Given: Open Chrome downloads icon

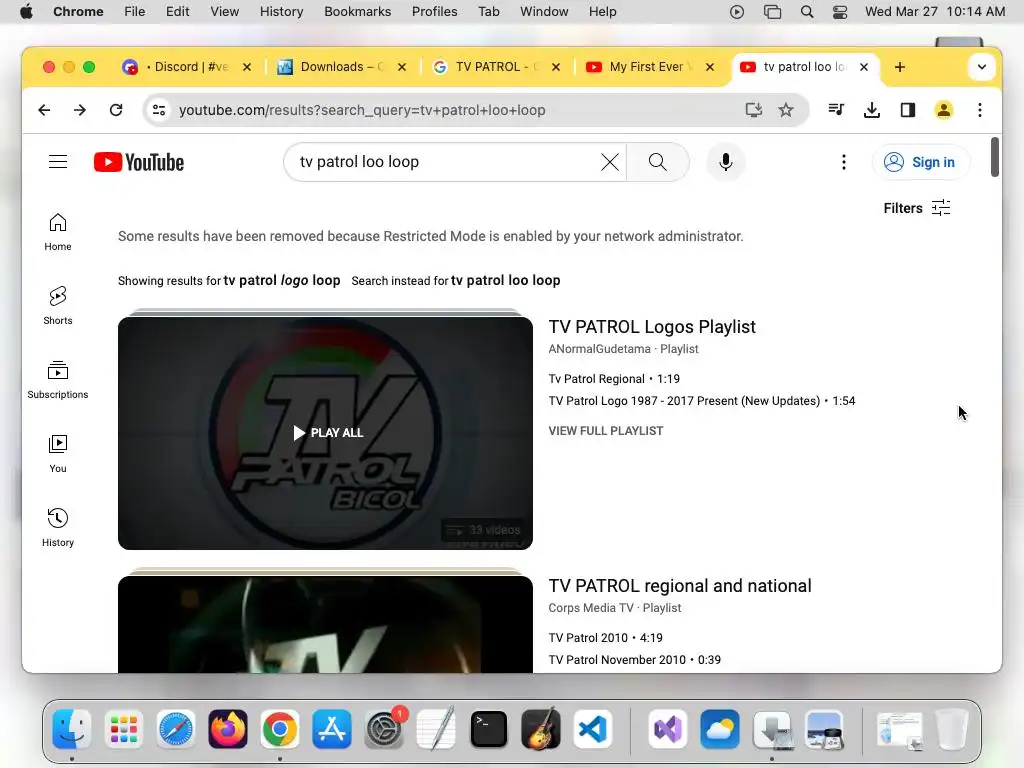Looking at the screenshot, I should click(x=872, y=110).
